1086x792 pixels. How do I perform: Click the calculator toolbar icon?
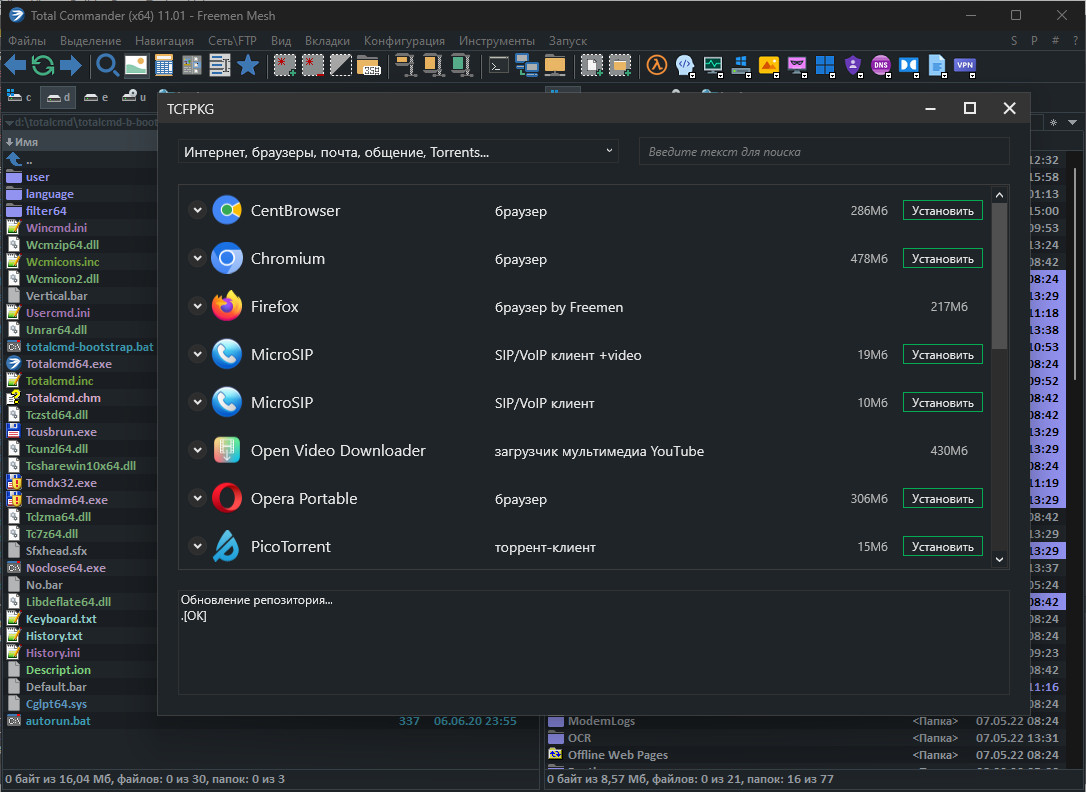[x=164, y=66]
